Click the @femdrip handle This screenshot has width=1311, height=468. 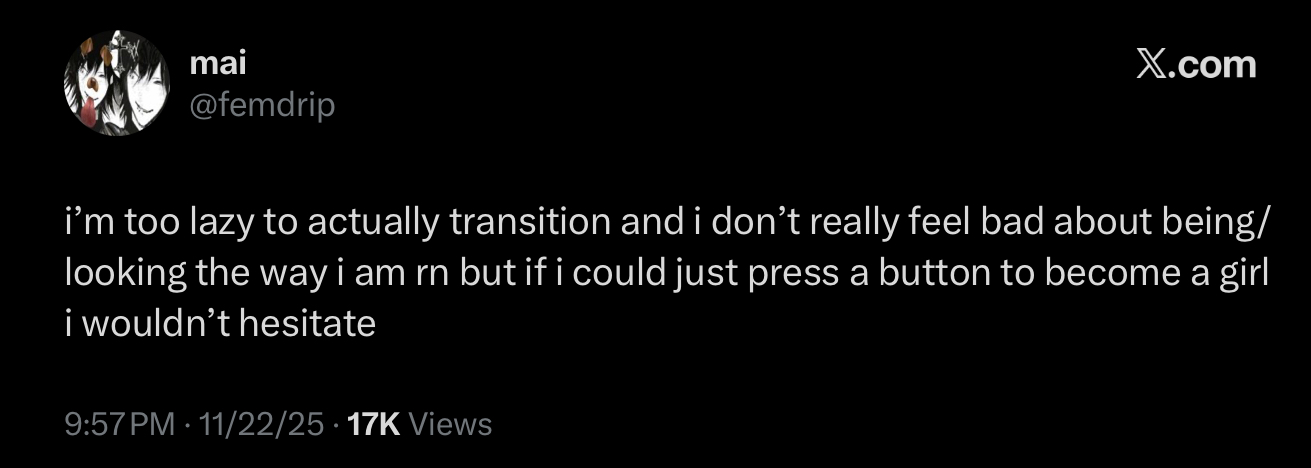coord(262,103)
